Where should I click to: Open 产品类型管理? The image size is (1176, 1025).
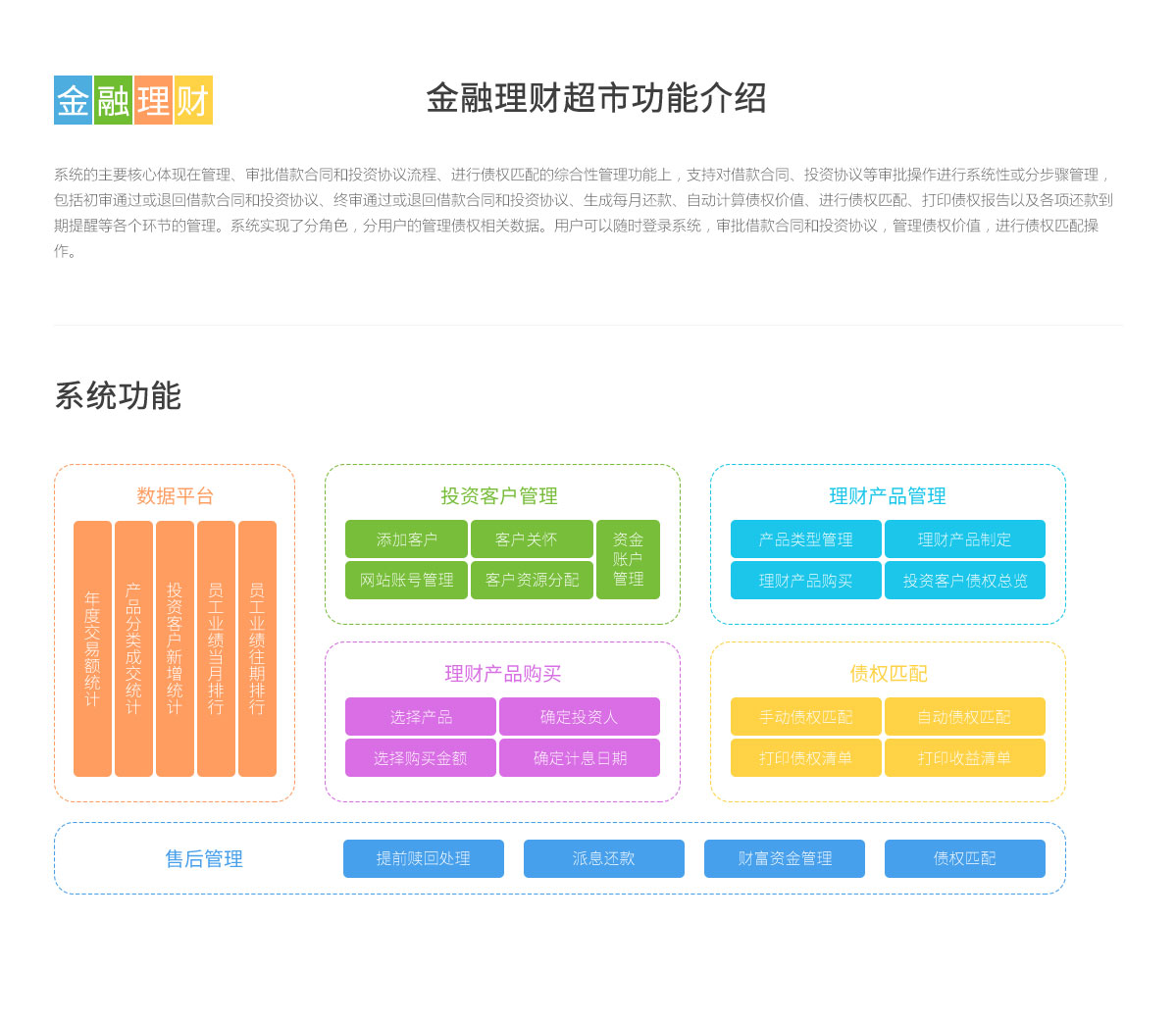tap(805, 539)
